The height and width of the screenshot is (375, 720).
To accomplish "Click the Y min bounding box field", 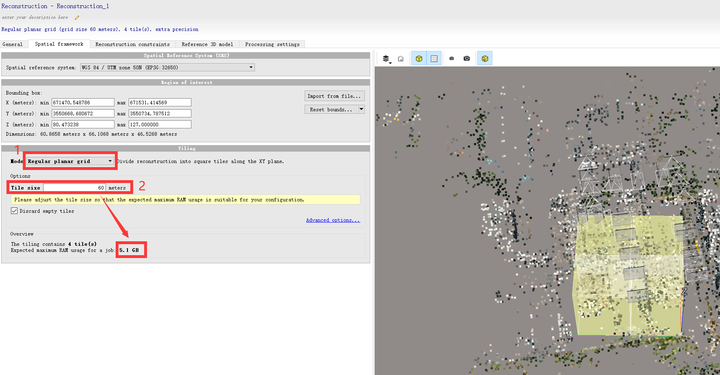I will (x=83, y=113).
